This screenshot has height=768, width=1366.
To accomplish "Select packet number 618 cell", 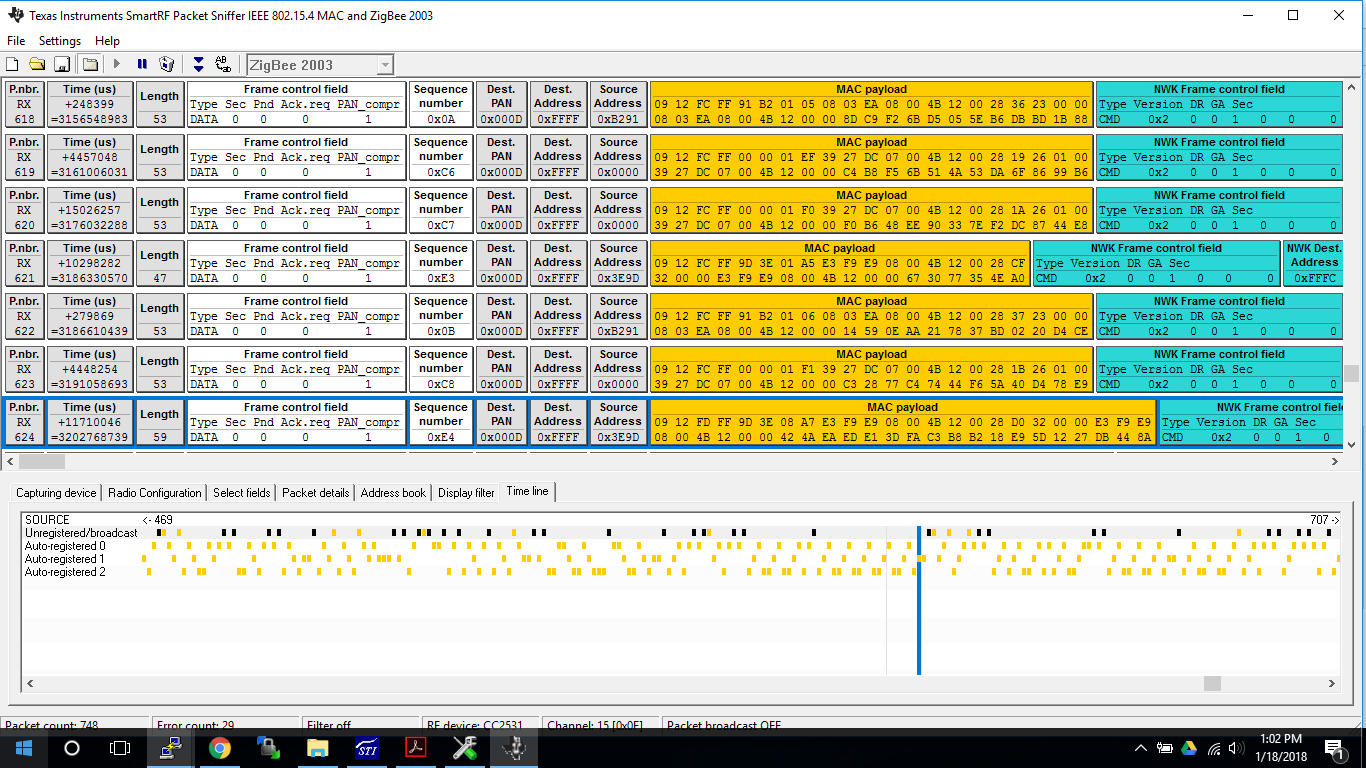I will (25, 104).
